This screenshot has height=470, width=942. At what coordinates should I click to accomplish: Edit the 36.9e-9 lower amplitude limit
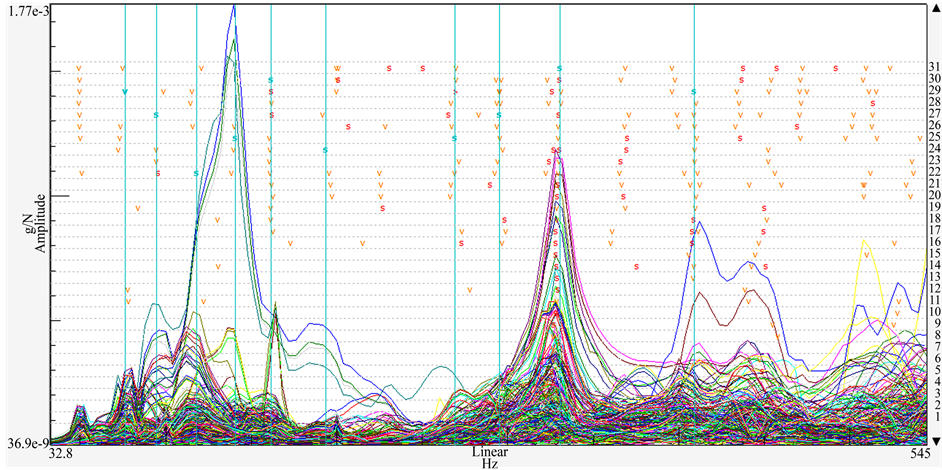pos(24,442)
